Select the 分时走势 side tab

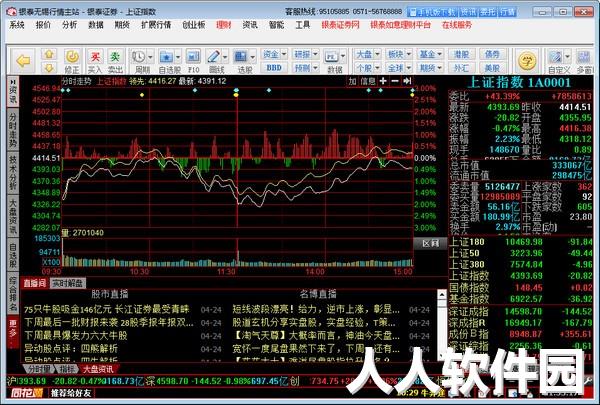(x=13, y=131)
